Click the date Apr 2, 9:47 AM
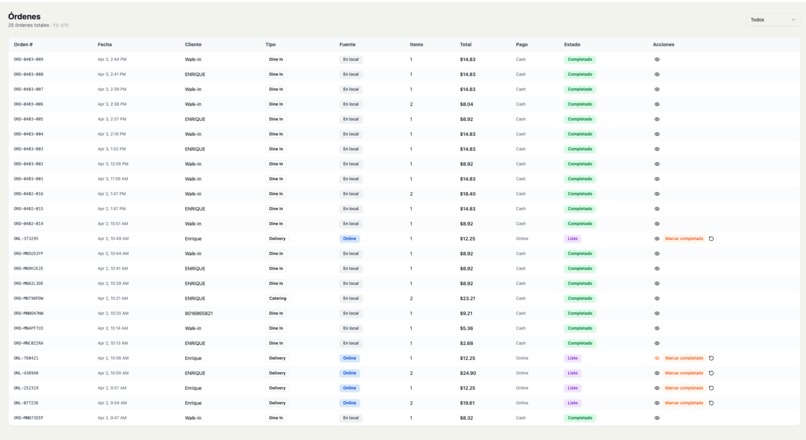This screenshot has width=806, height=440. [x=112, y=418]
